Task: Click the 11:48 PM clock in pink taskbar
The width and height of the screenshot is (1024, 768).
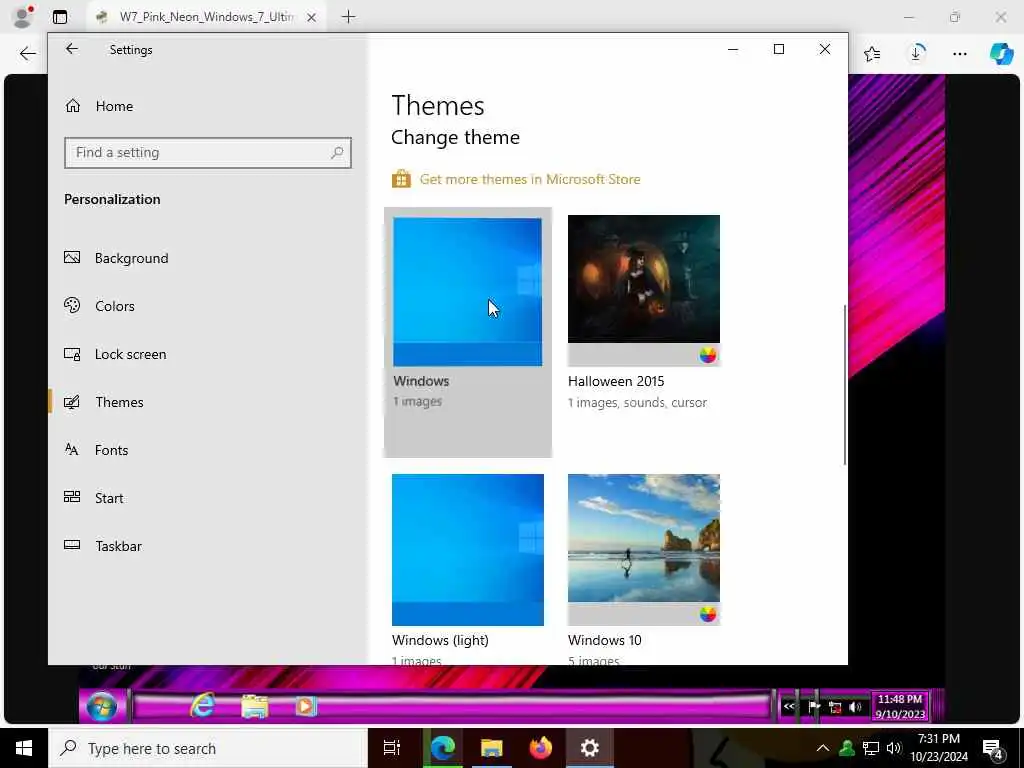Action: coord(900,707)
